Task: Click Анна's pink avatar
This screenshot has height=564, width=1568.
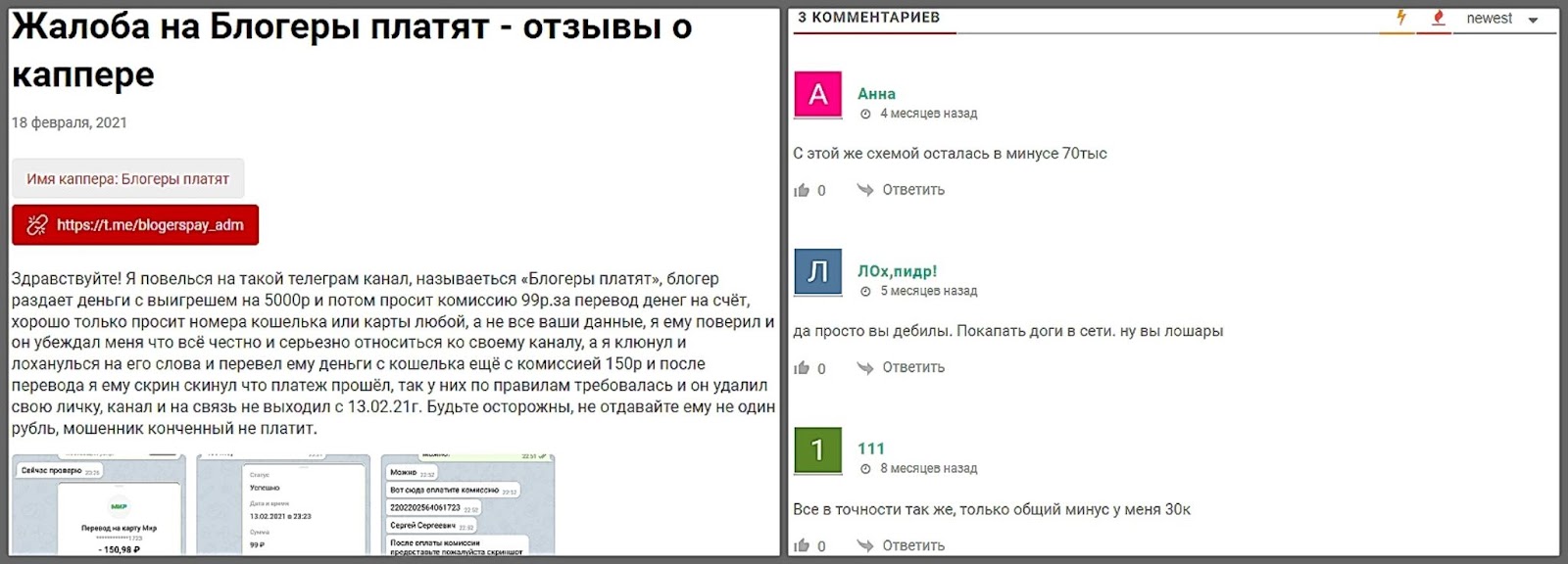Action: [x=817, y=95]
